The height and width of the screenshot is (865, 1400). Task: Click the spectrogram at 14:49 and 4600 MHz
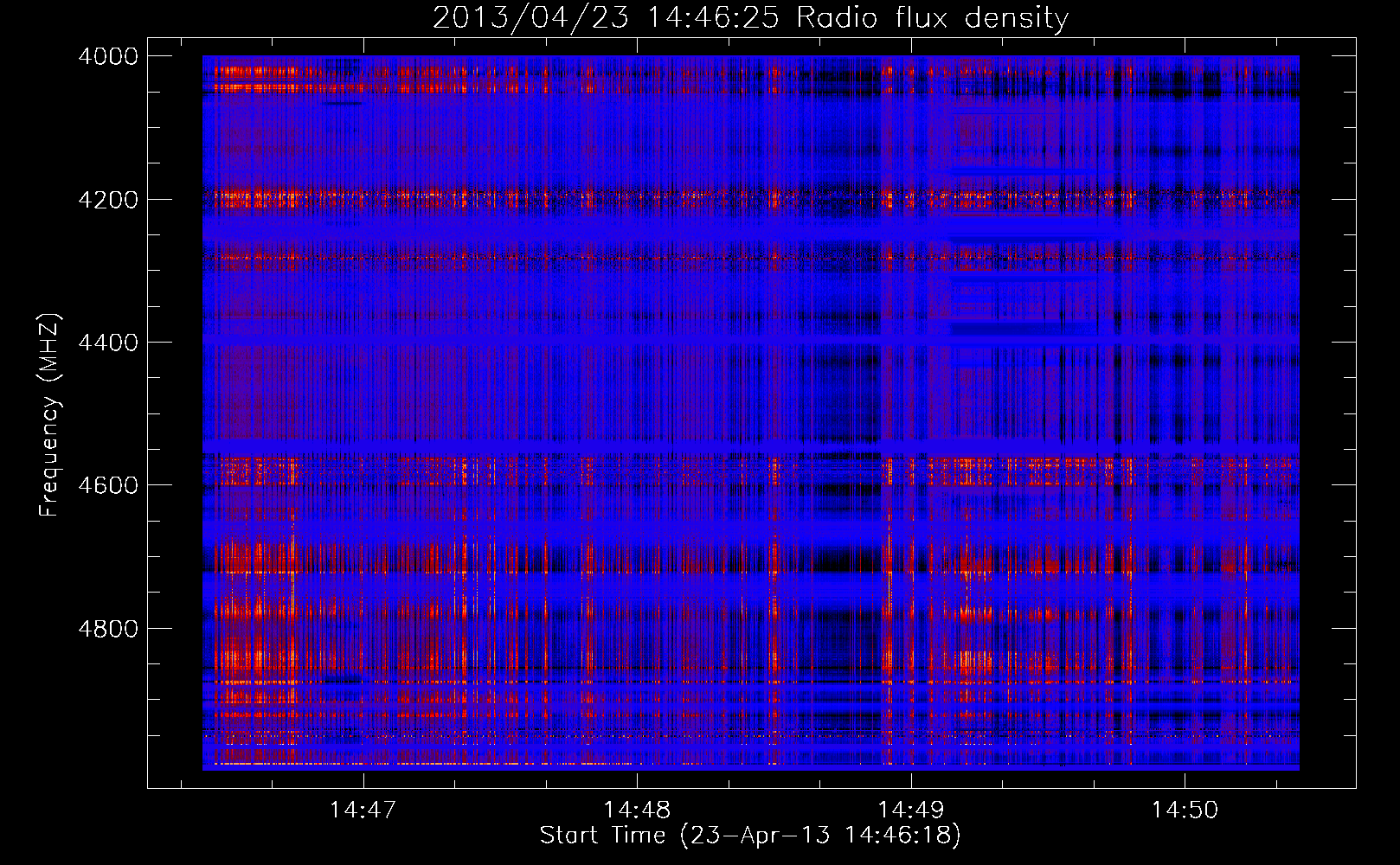pos(911,485)
